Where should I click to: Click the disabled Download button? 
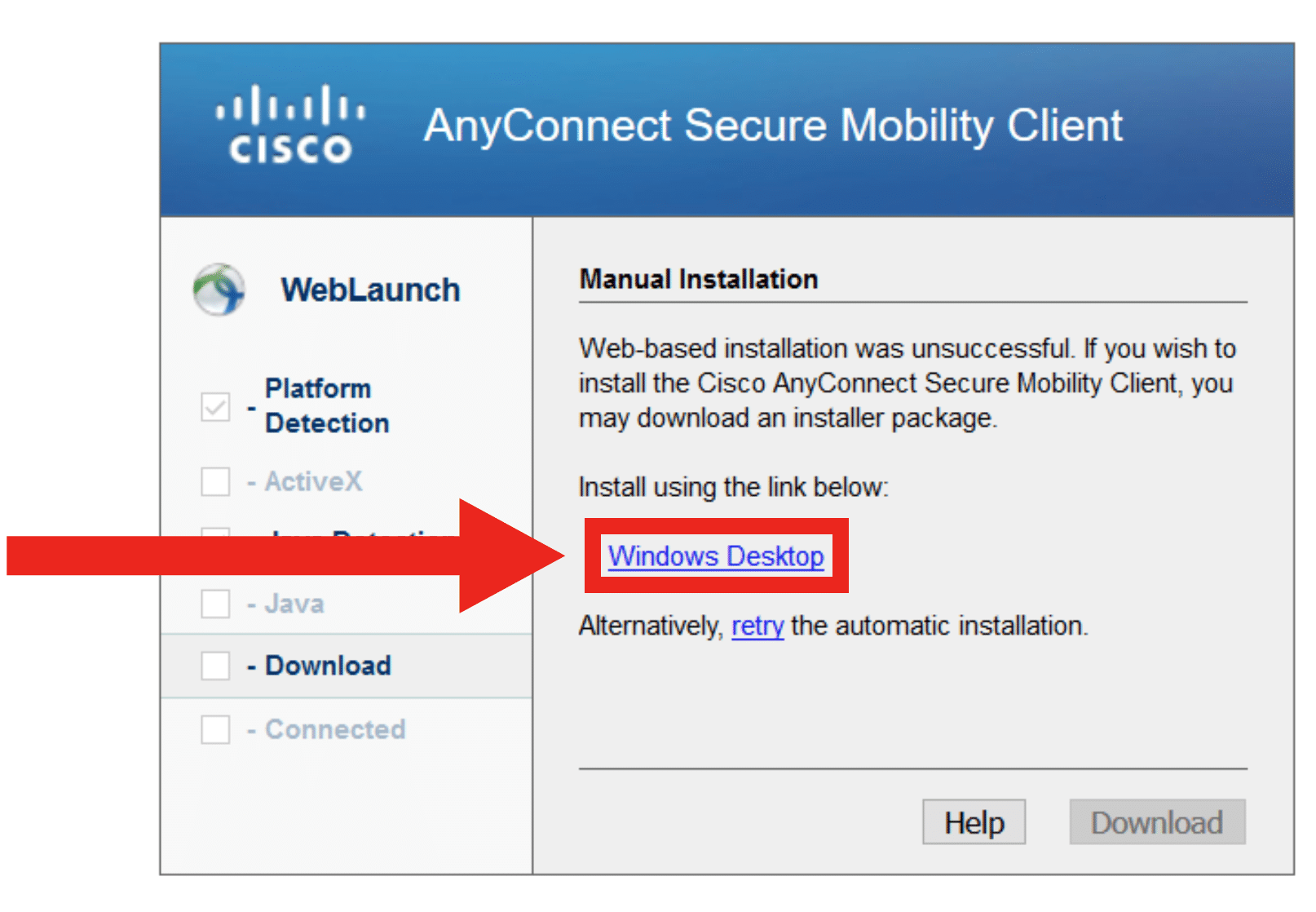[x=1157, y=821]
